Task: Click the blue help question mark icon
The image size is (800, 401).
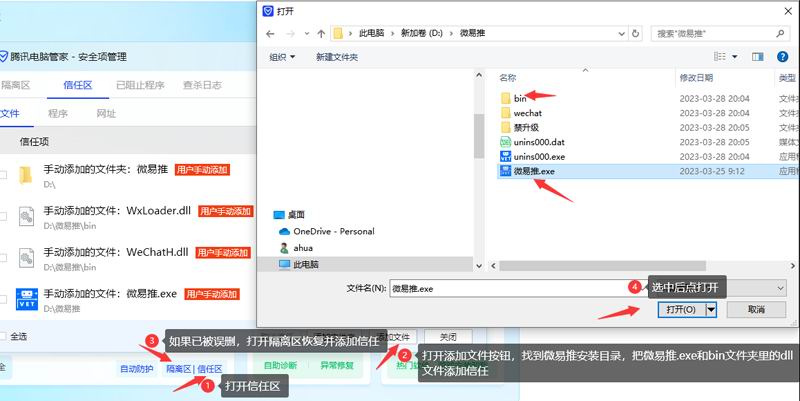Action: [783, 57]
